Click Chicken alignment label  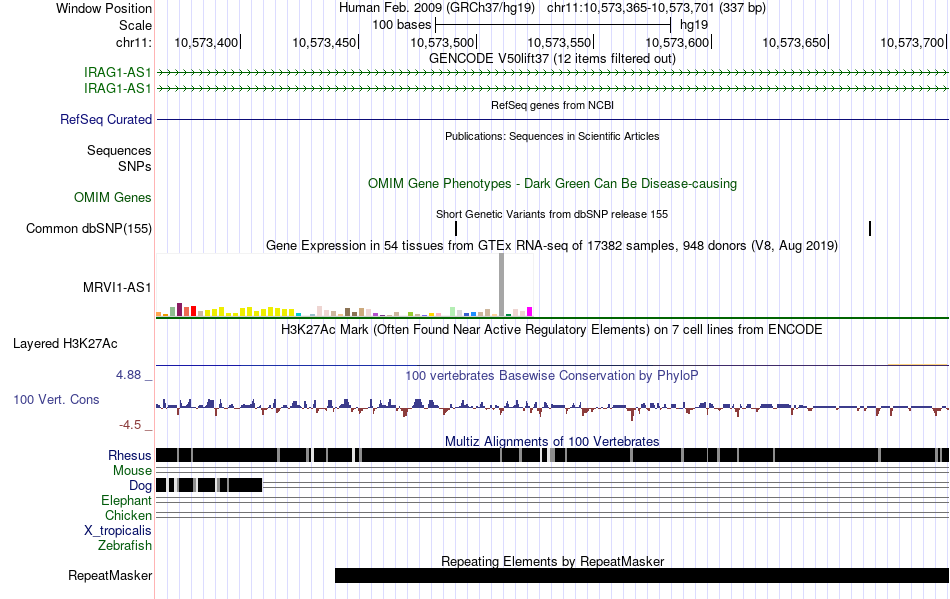coord(128,515)
